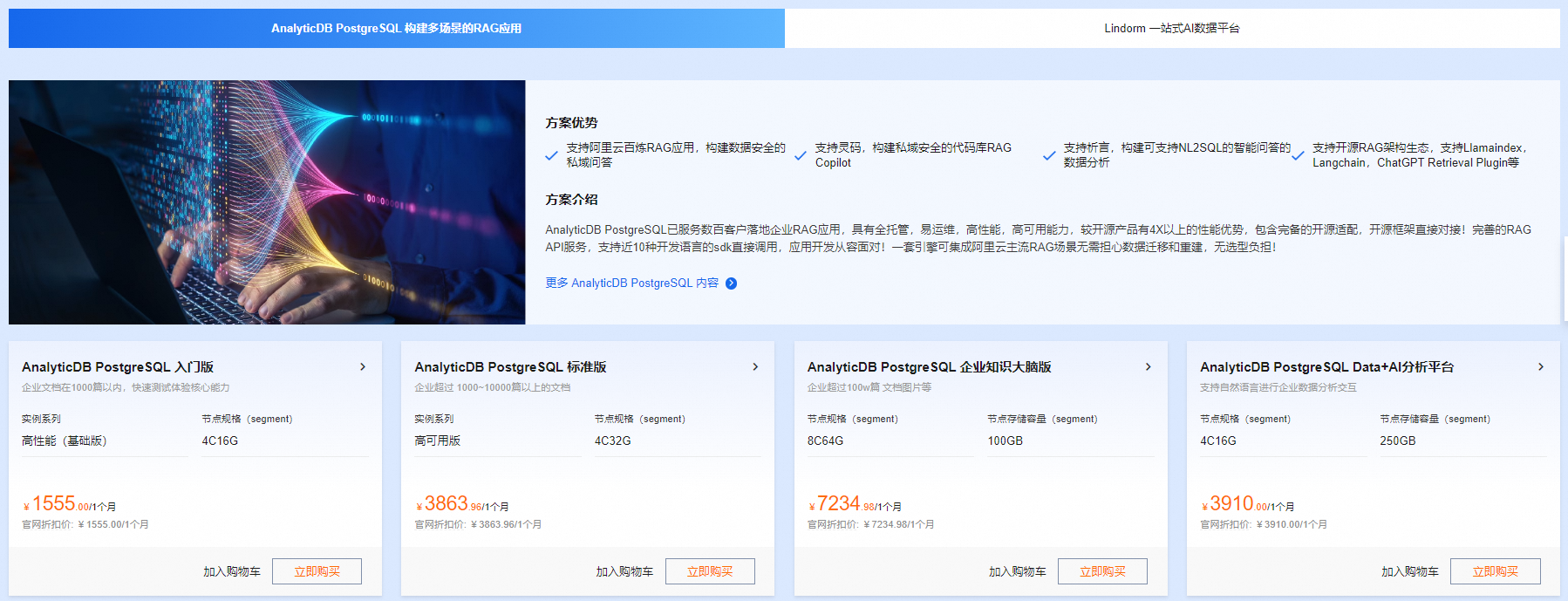Click checkmark icon beside 支持析言
The height and width of the screenshot is (601, 1568).
point(1049,156)
